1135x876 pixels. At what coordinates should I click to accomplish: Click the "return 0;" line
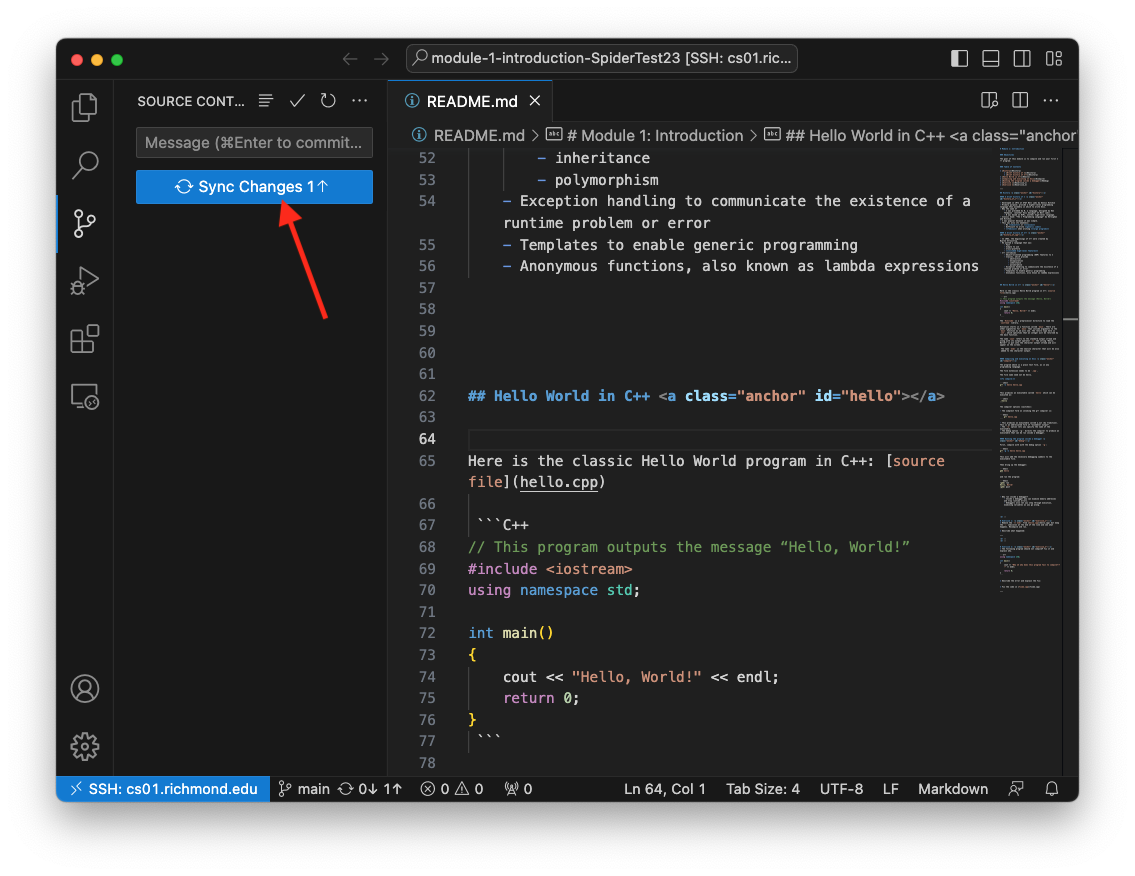click(x=541, y=699)
